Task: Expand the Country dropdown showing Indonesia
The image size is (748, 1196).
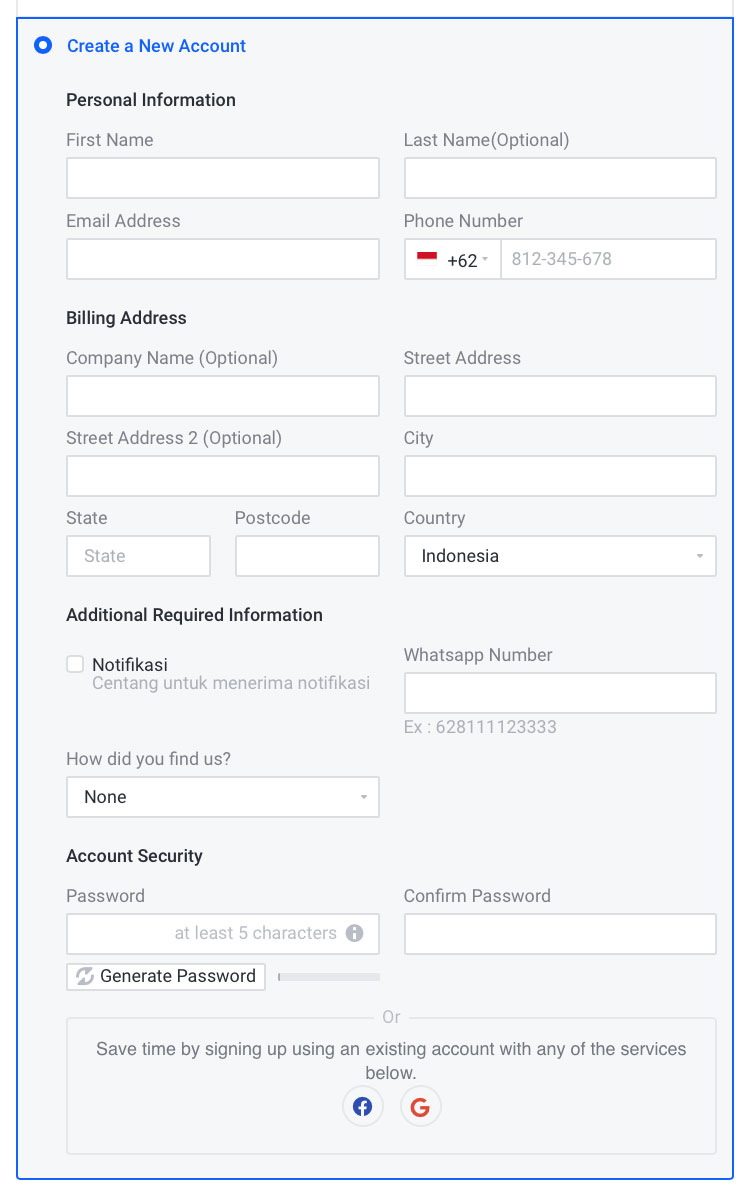Action: pos(560,556)
